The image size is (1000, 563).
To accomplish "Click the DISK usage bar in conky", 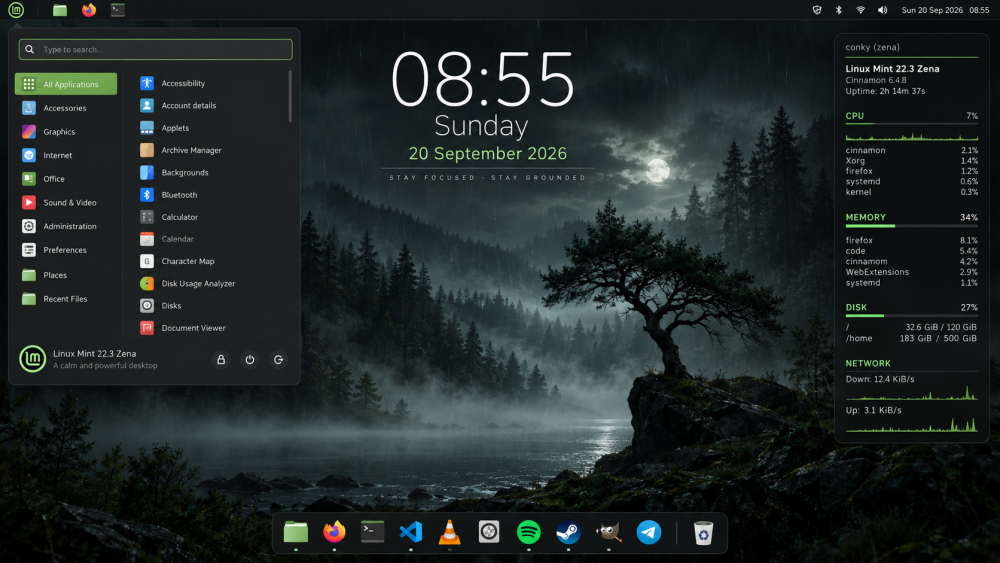I will click(911, 316).
